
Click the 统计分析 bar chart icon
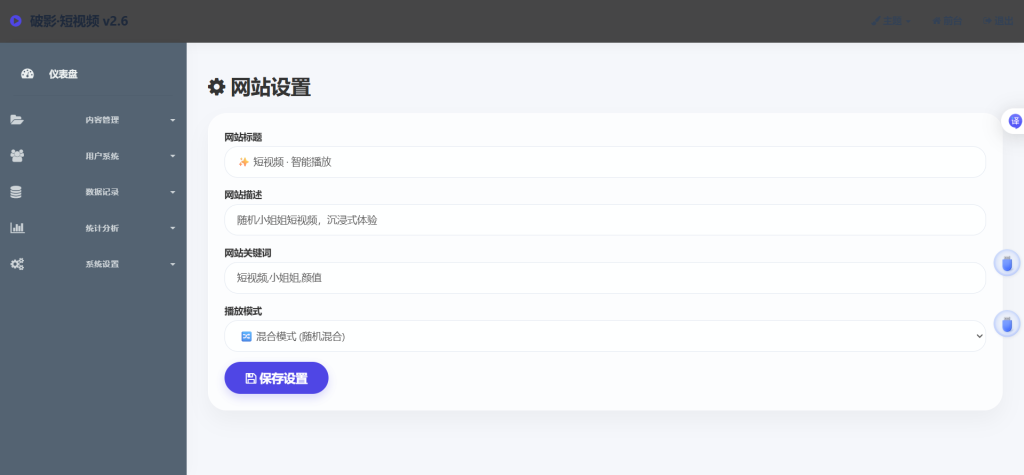tap(17, 228)
